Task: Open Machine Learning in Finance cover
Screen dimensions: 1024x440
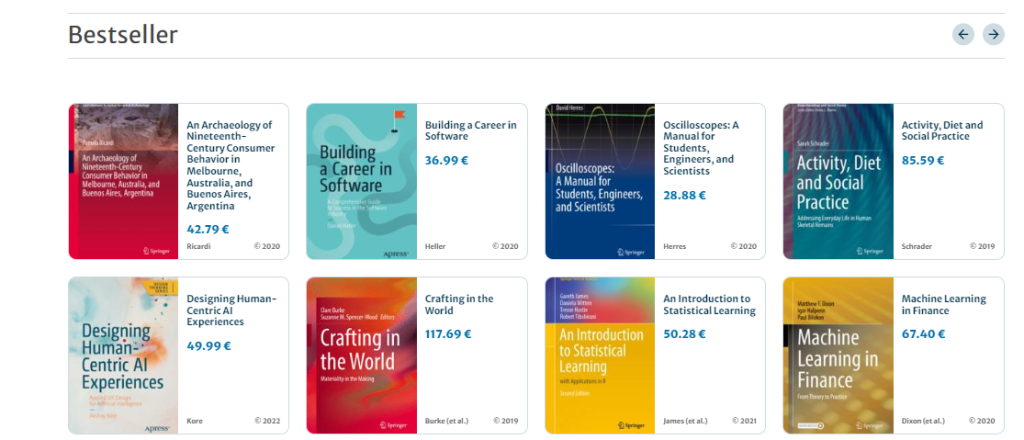Action: click(x=839, y=355)
